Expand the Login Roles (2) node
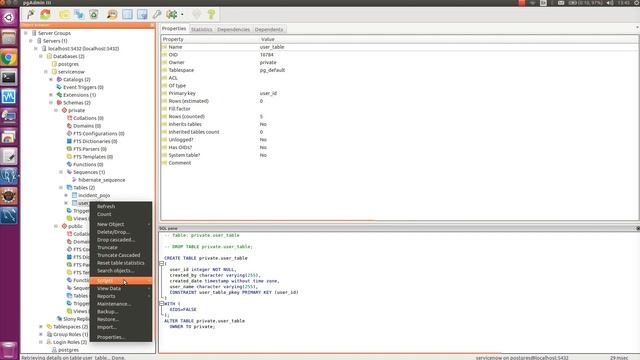The width and height of the screenshot is (640, 360). click(41, 342)
